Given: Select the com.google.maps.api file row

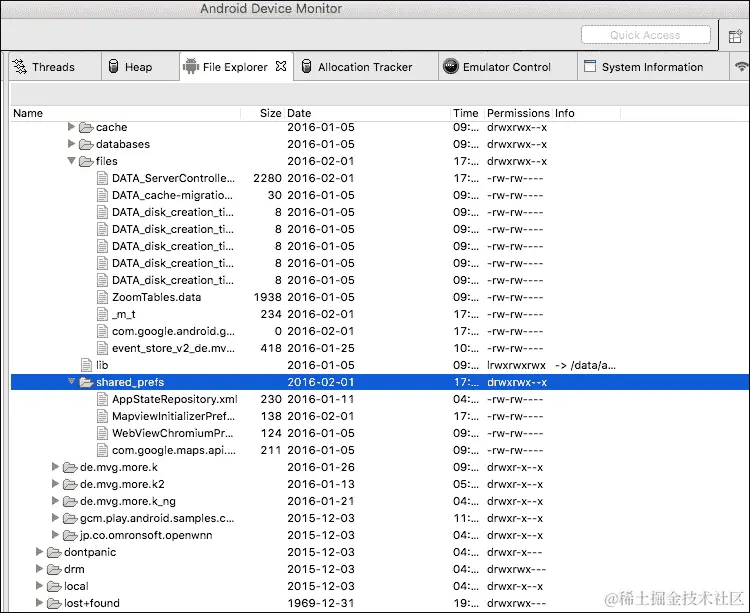Looking at the screenshot, I should click(380, 450).
